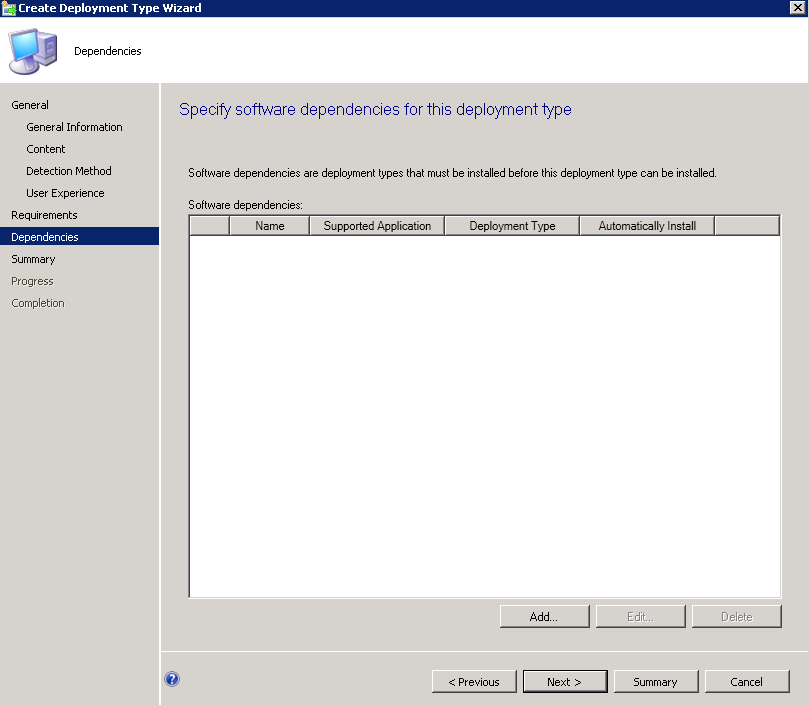Click the computer icon in the header
This screenshot has width=809, height=705.
tap(33, 51)
